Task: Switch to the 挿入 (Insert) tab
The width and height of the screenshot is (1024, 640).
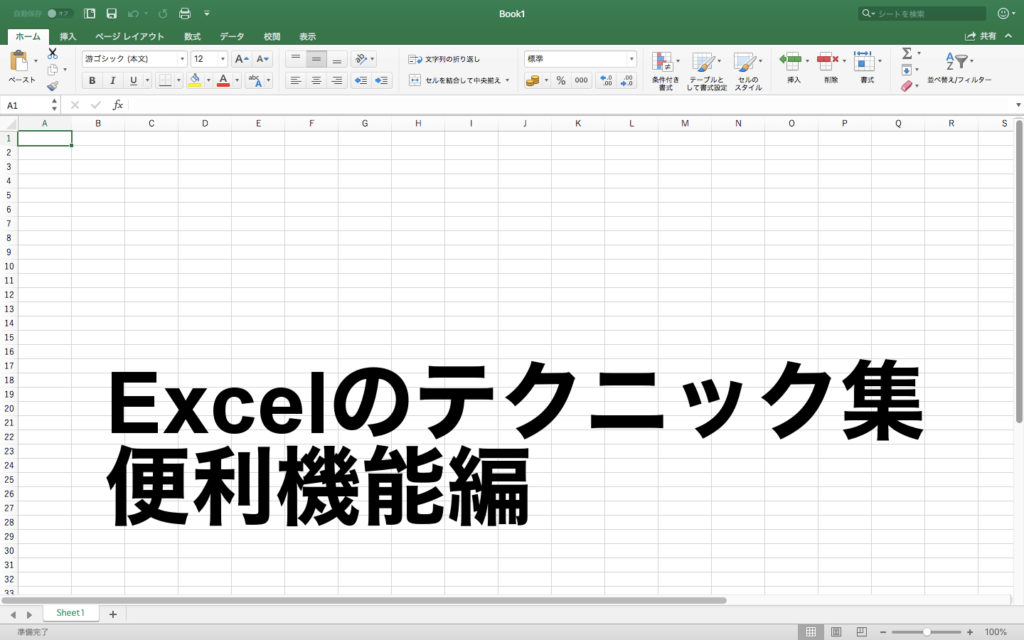Action: (x=68, y=37)
